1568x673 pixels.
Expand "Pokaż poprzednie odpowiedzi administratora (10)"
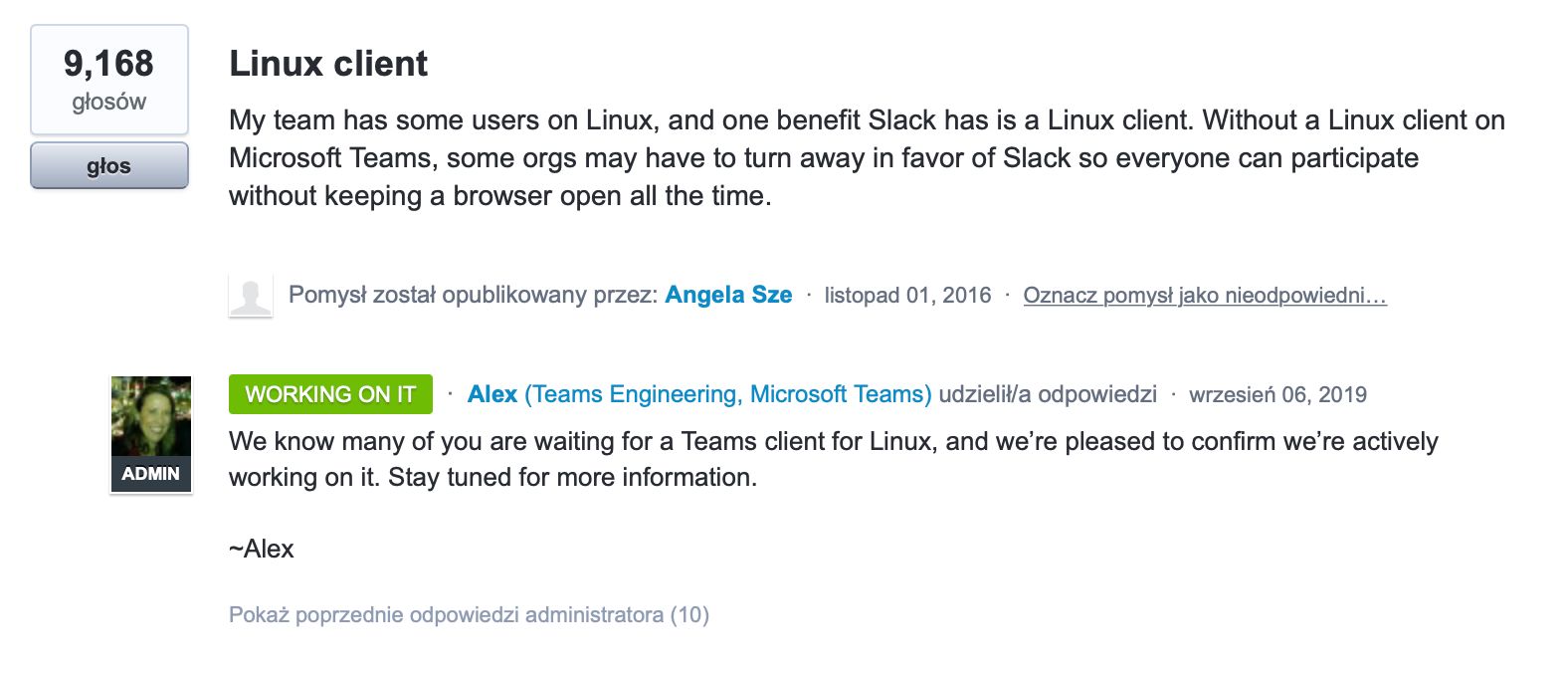[x=469, y=614]
